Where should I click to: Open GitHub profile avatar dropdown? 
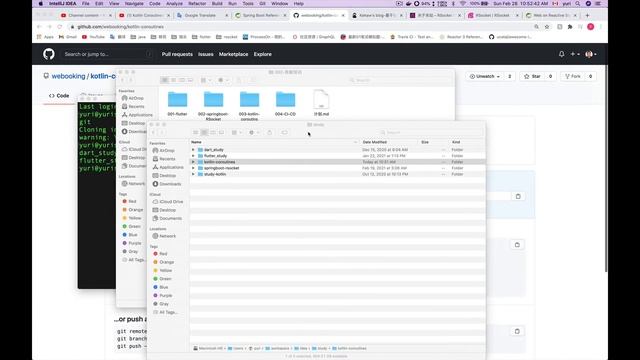coord(591,54)
